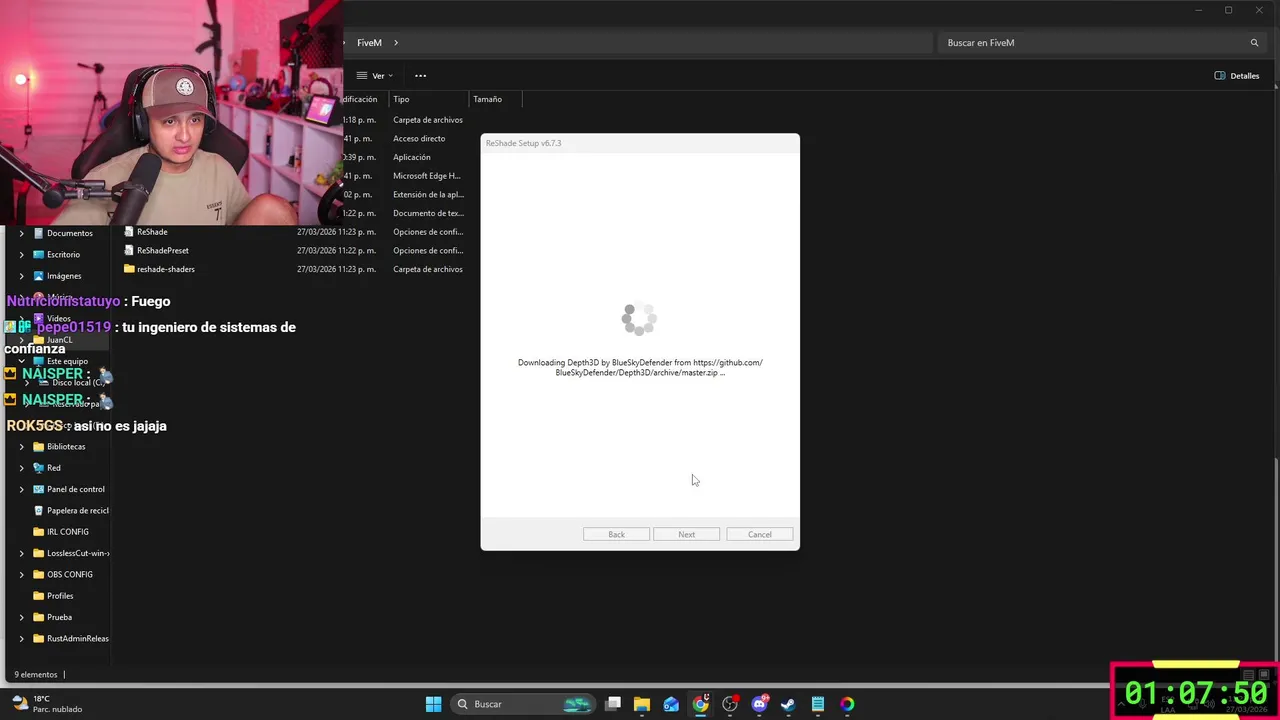The height and width of the screenshot is (720, 1280).
Task: Open the notepad-style app in taskbar
Action: [x=817, y=704]
